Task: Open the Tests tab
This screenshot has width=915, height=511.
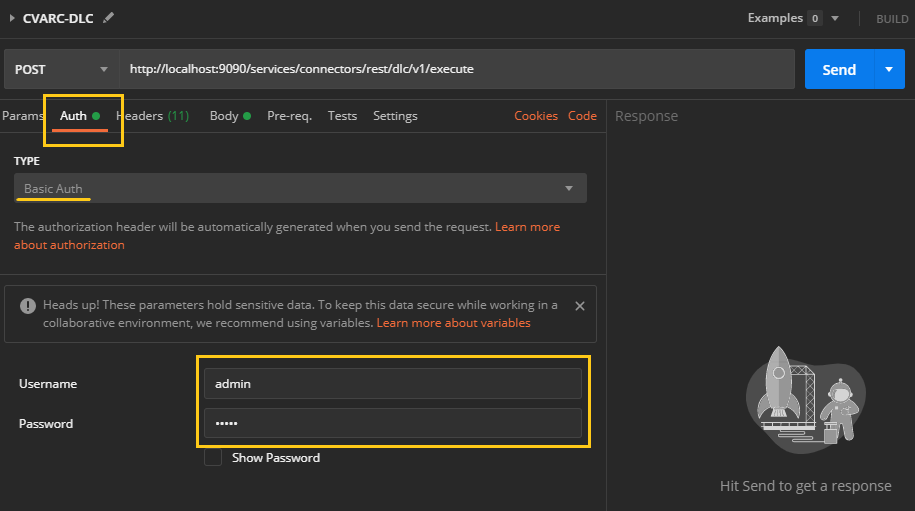Action: click(x=342, y=116)
